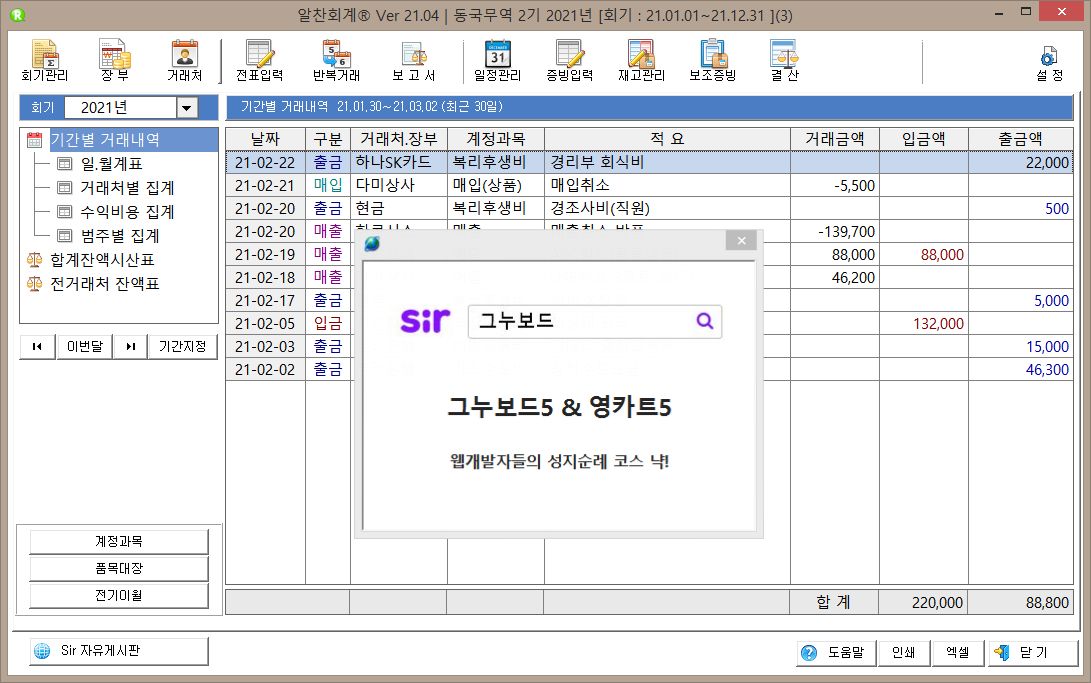Open the 재고관리 inventory icon
This screenshot has width=1091, height=683.
640,60
